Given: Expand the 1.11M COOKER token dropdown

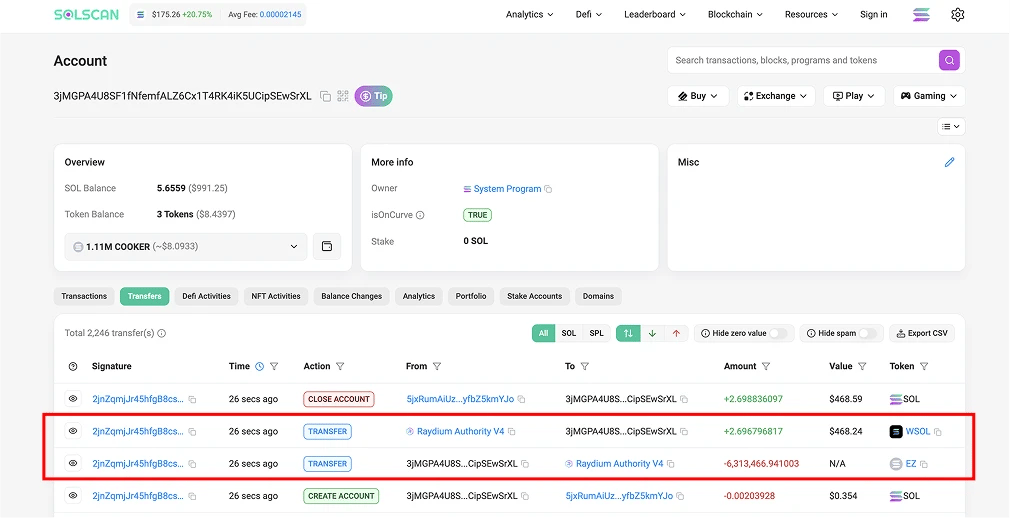Looking at the screenshot, I should coord(186,247).
